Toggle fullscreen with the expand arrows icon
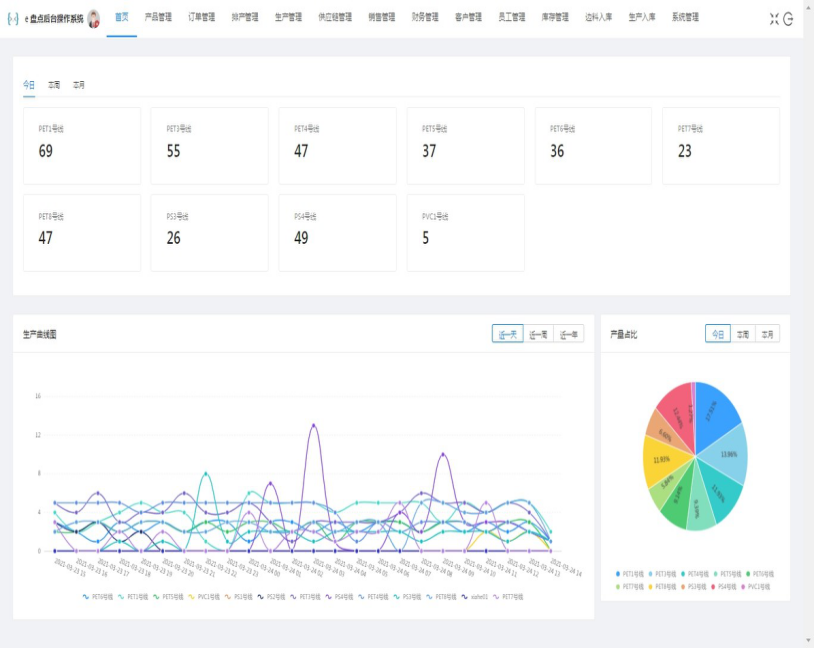 [774, 19]
